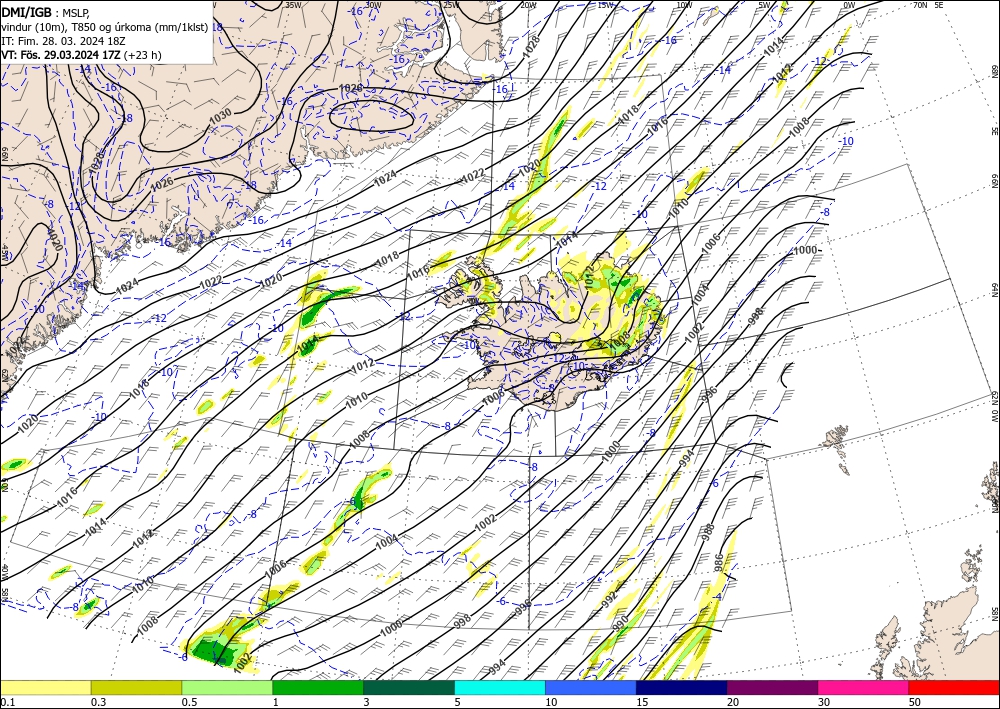Pick the dark green 3–5 legend swatch
The image size is (1000, 709).
pyautogui.click(x=409, y=688)
